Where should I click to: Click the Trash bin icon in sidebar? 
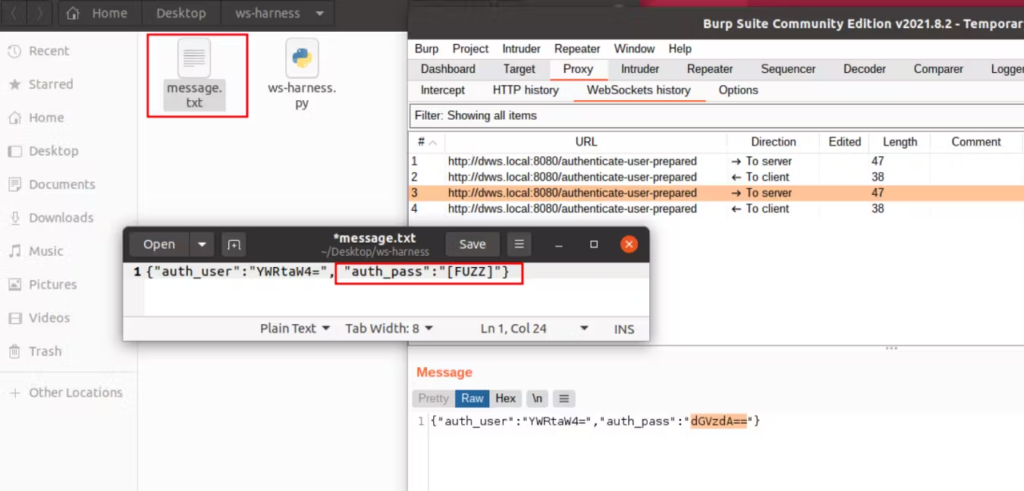click(14, 351)
